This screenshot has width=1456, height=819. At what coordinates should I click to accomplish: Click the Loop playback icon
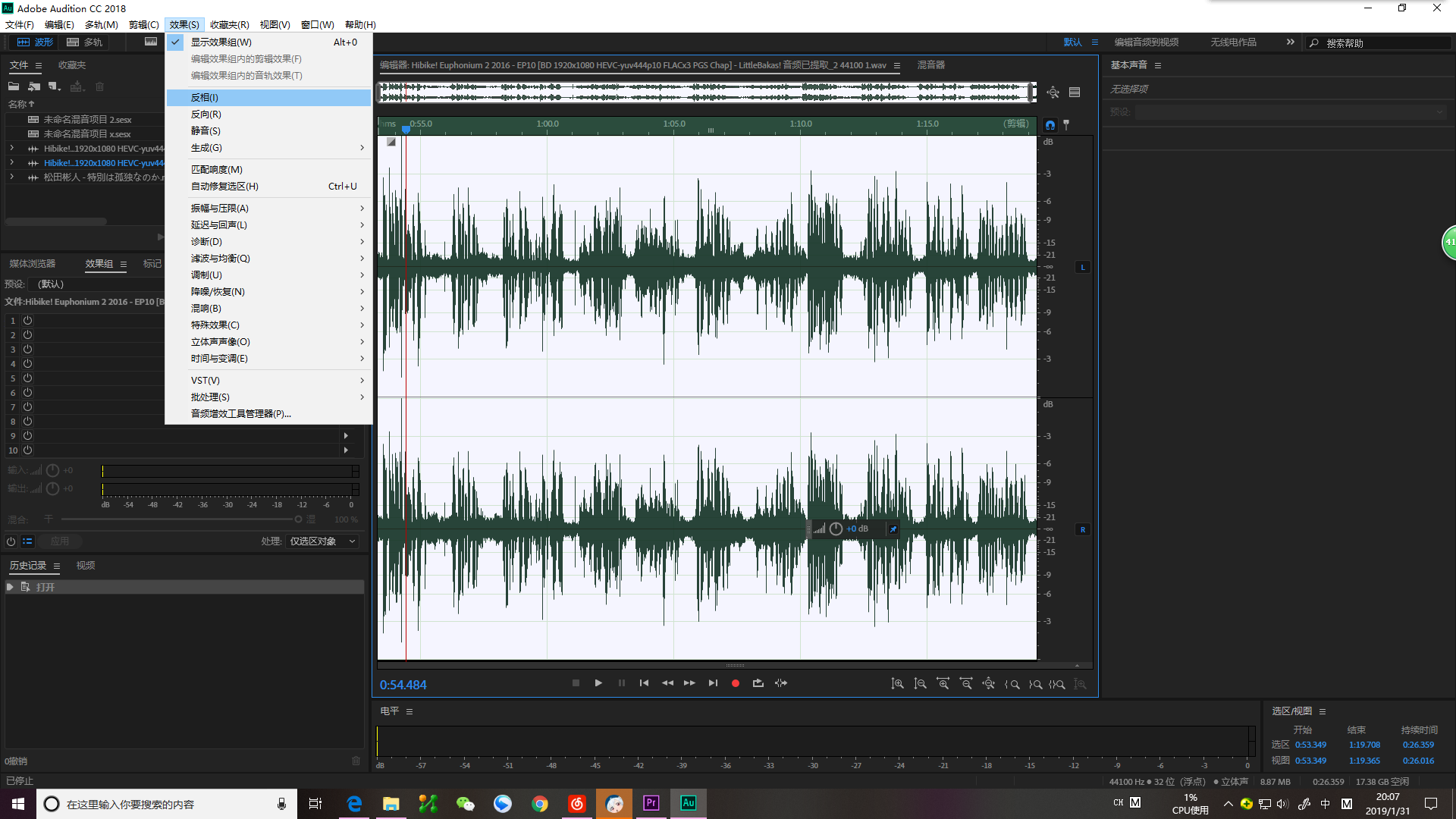coord(758,683)
